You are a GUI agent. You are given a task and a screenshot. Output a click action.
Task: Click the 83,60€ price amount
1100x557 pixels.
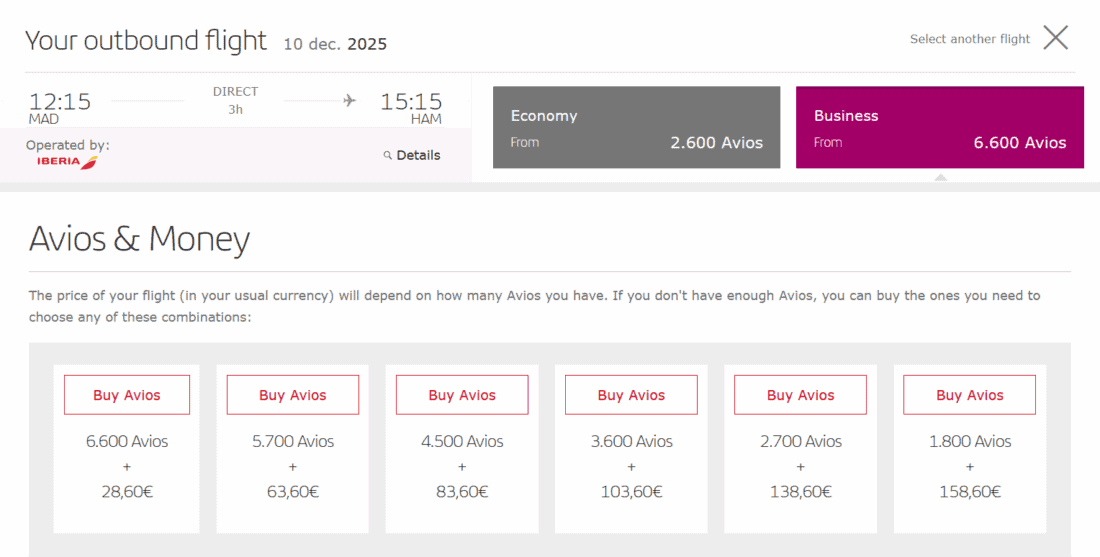(462, 492)
